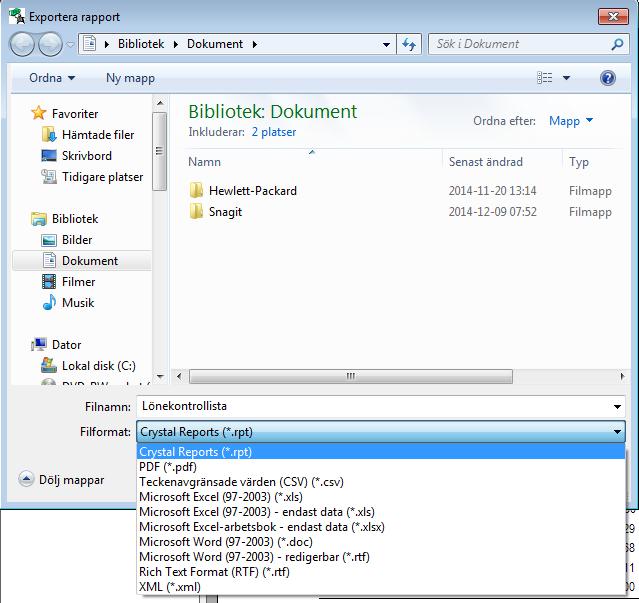Click the search magnifier icon

[x=617, y=44]
